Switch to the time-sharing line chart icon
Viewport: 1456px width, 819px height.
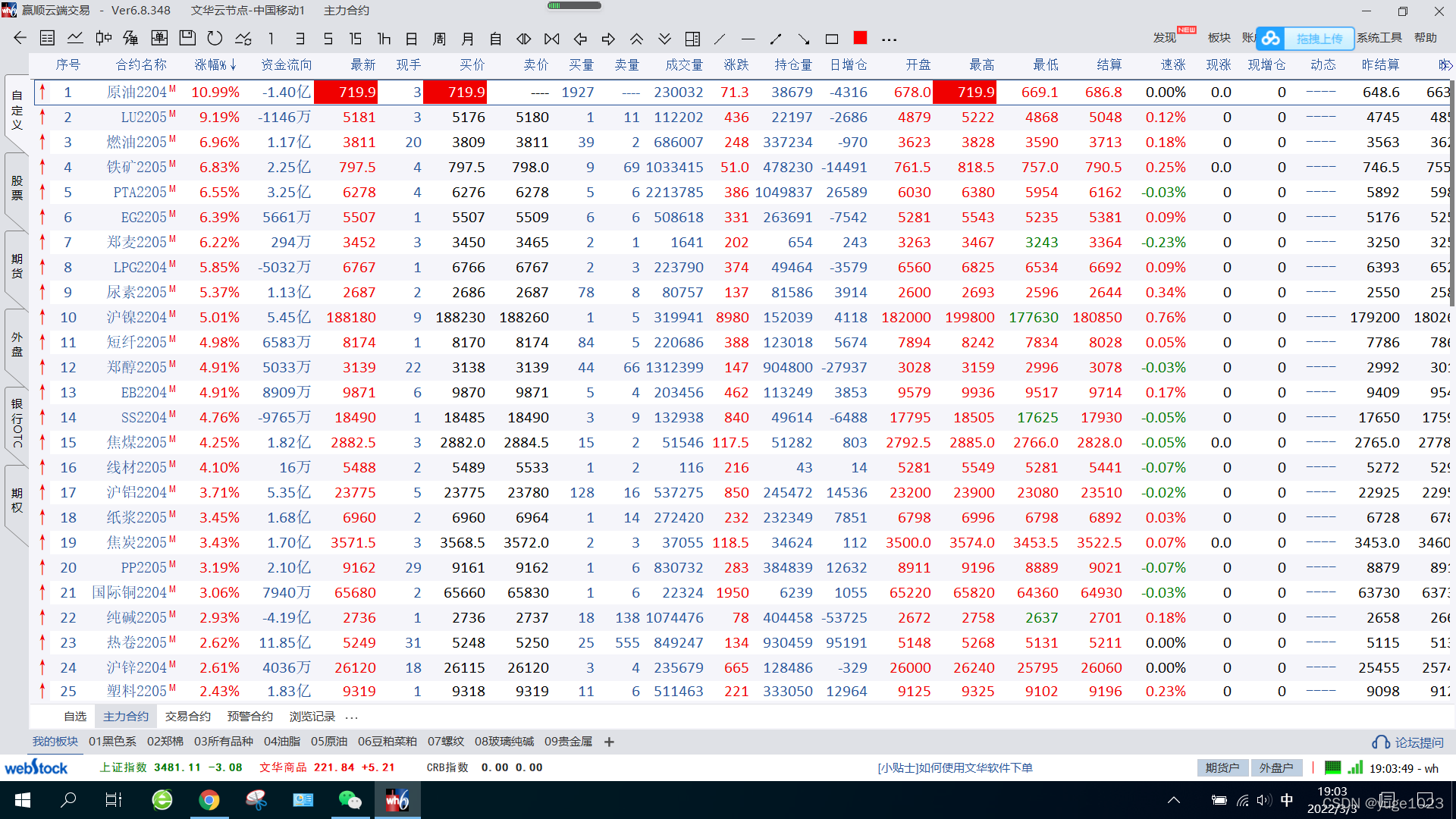click(75, 38)
